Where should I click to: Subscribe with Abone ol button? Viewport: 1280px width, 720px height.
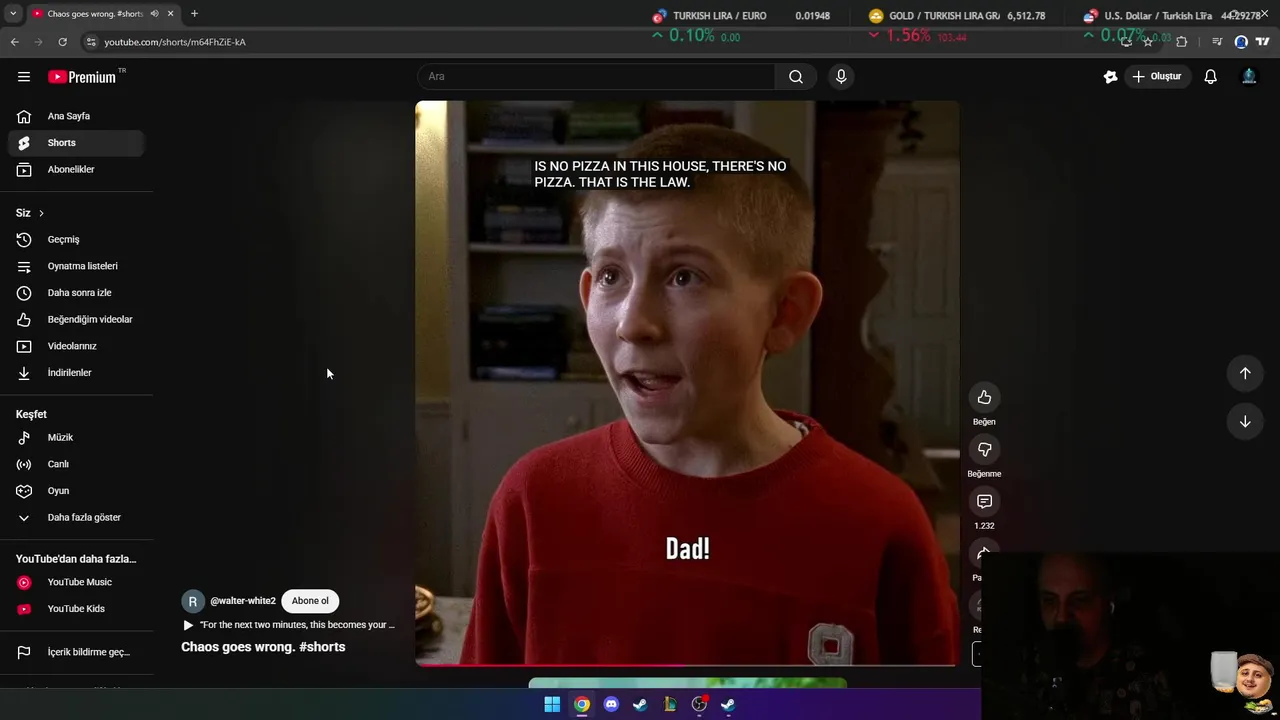pos(310,601)
